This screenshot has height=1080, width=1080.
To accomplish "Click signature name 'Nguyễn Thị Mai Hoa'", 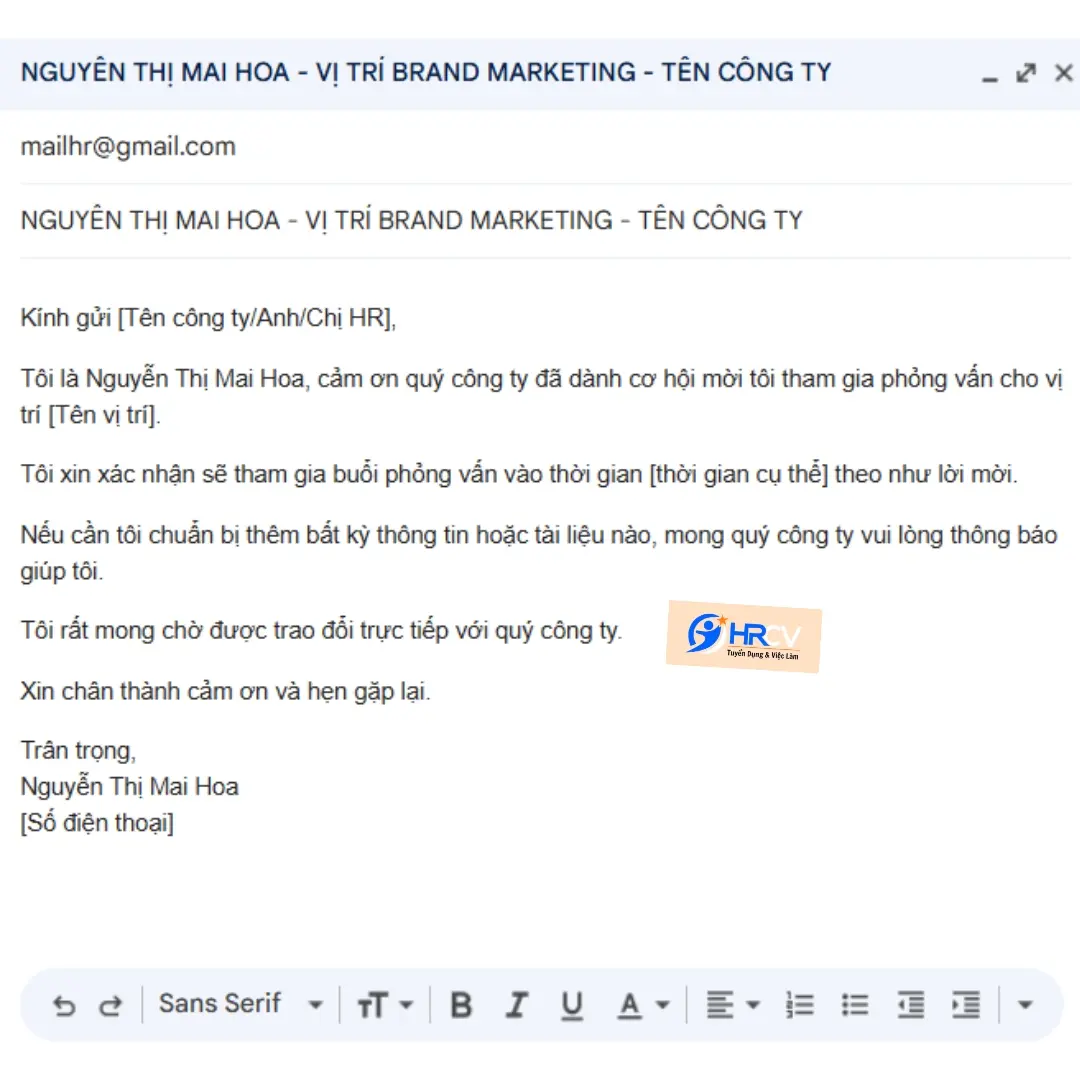I will coord(129,787).
